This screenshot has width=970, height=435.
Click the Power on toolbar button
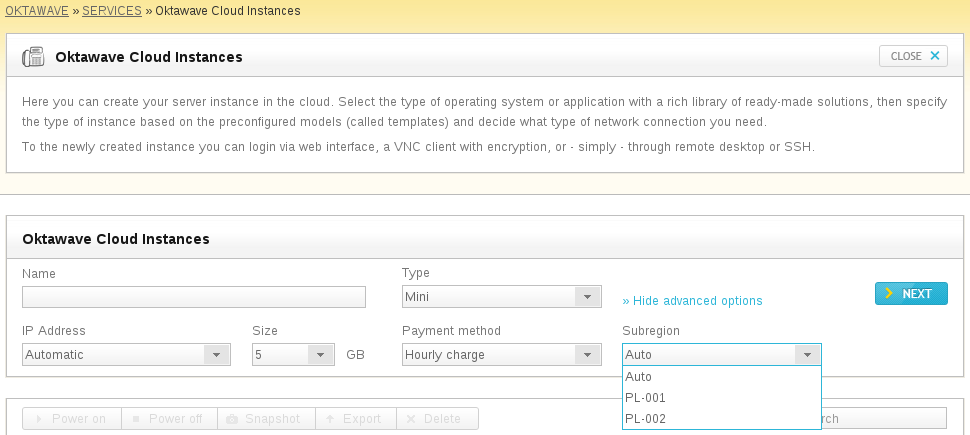(x=72, y=418)
